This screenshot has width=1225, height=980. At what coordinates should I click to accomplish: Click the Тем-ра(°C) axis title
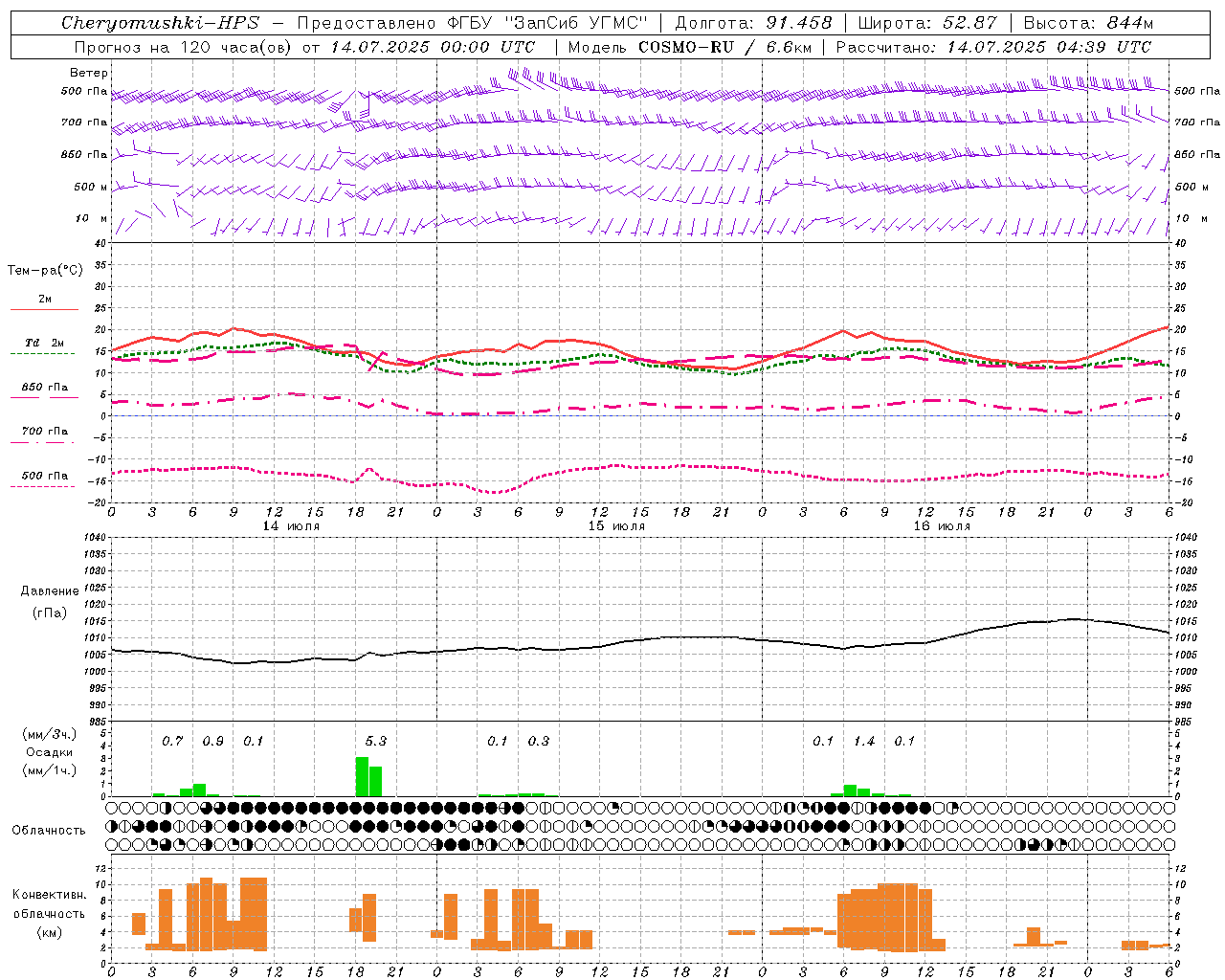click(x=45, y=271)
